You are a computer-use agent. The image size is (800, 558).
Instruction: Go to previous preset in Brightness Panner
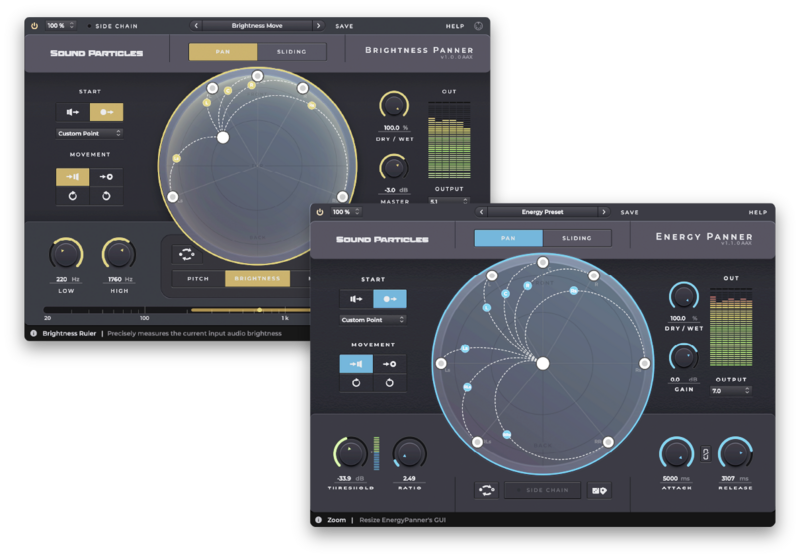coord(196,26)
